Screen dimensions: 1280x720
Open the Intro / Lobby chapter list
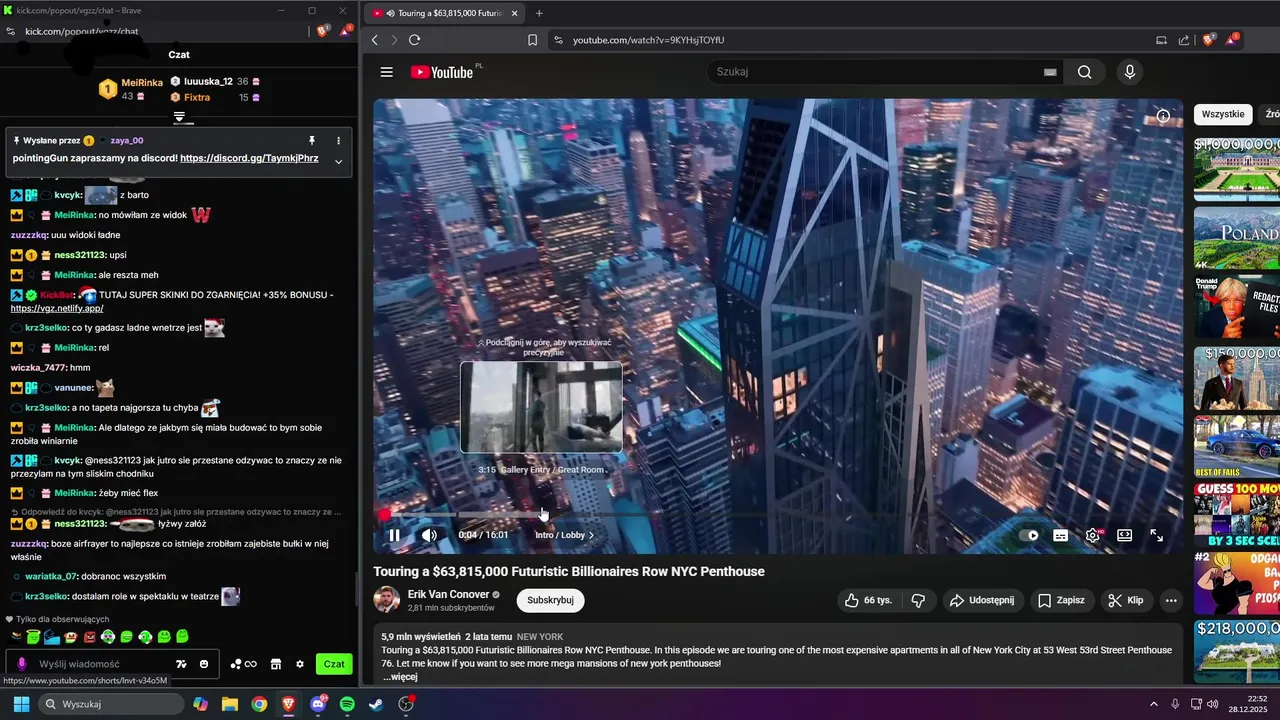(x=564, y=535)
